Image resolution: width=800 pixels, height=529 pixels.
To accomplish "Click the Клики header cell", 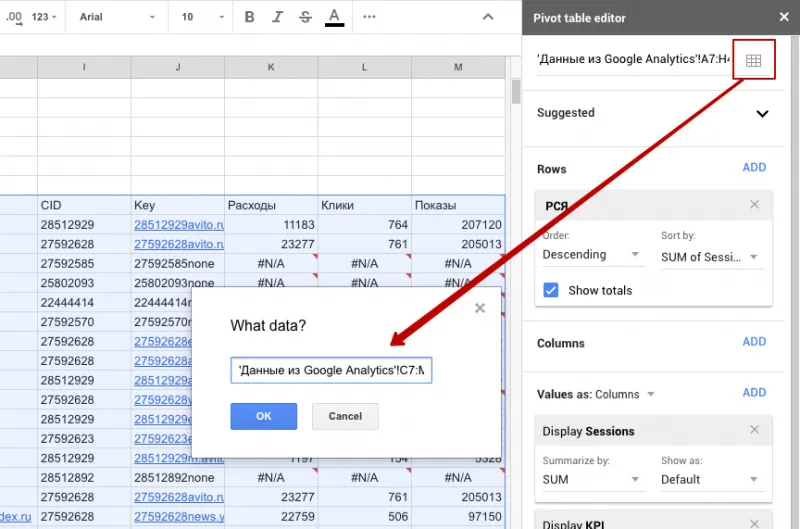I will click(364, 205).
